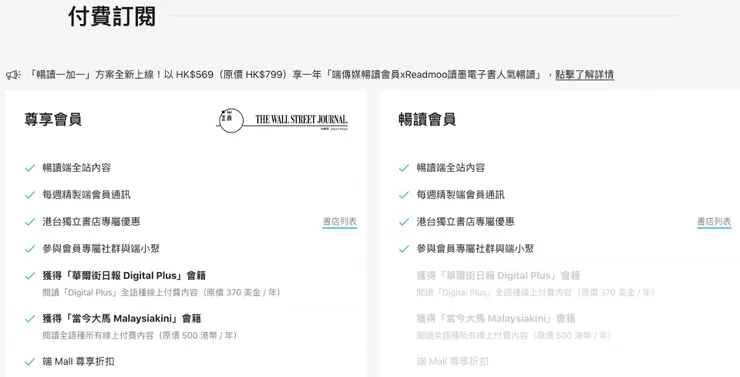Click checkmark beside 華爾街日報 Digital Plus 會籍
The height and width of the screenshot is (377, 740).
[x=30, y=276]
